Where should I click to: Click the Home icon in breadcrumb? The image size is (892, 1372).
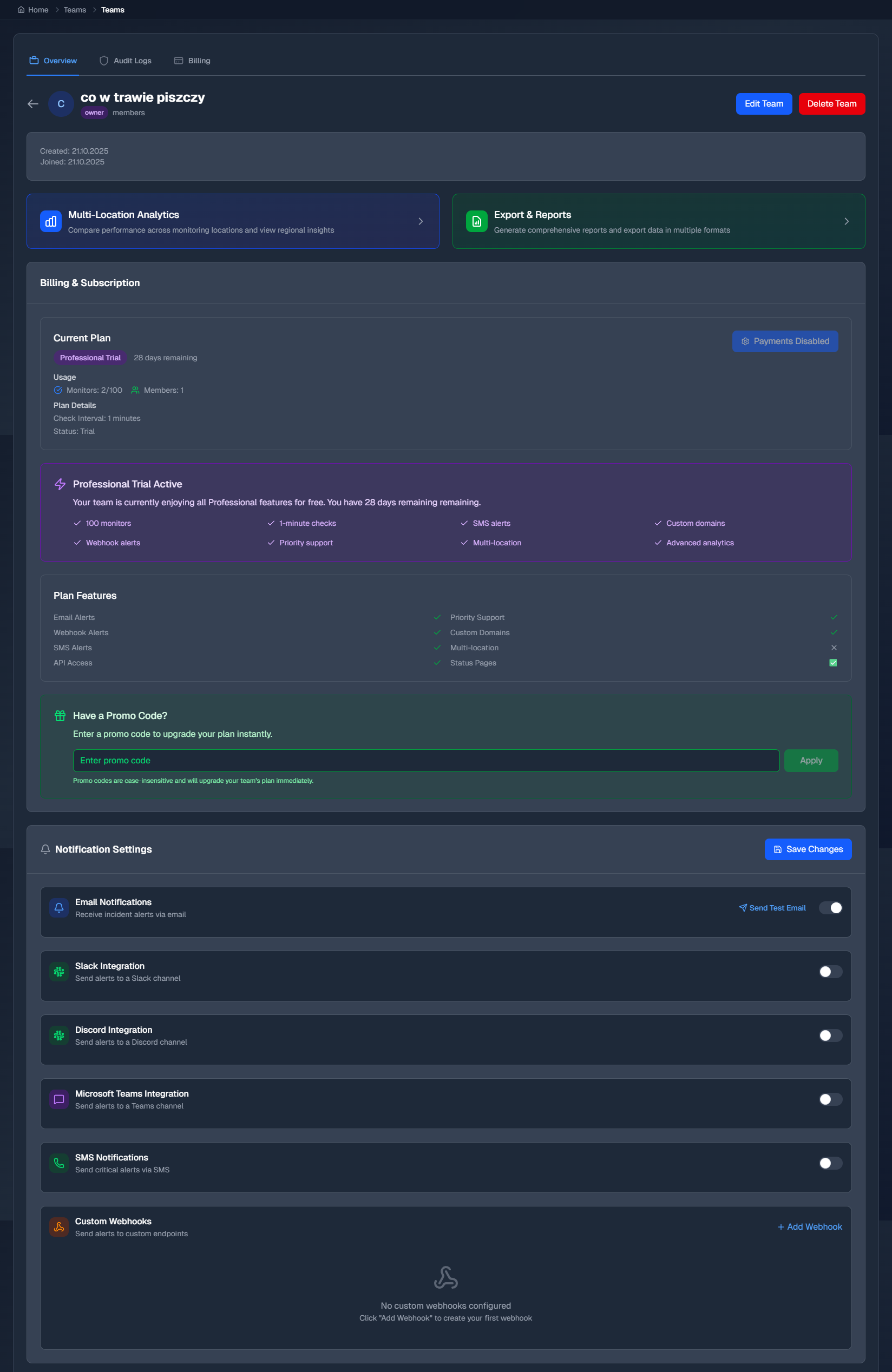pos(21,10)
